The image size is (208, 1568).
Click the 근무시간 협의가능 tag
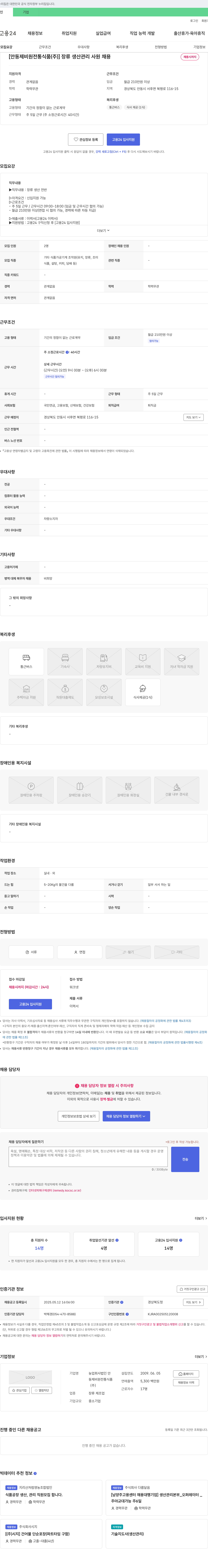coord(54,376)
